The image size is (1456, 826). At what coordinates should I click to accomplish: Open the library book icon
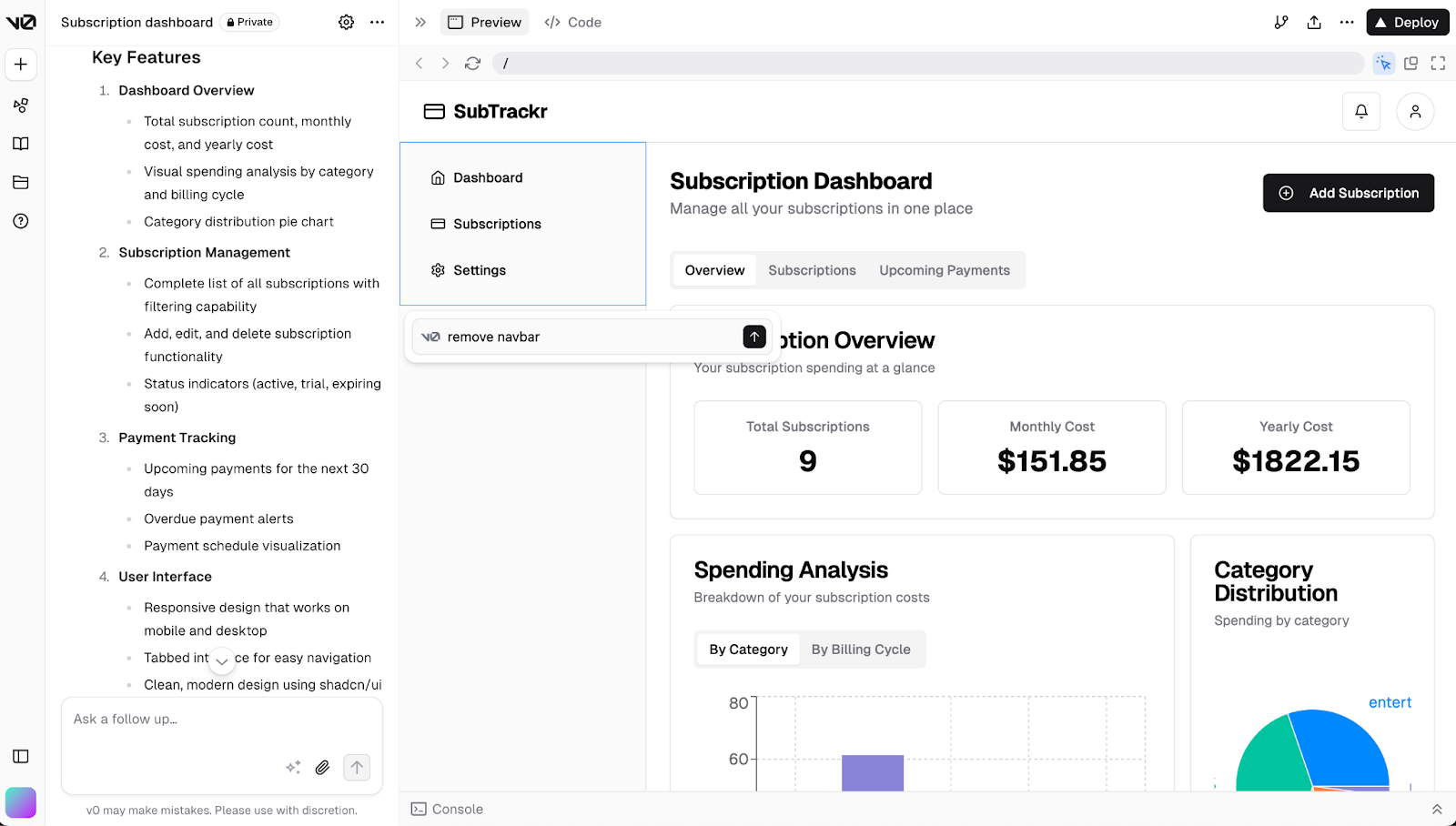[21, 144]
